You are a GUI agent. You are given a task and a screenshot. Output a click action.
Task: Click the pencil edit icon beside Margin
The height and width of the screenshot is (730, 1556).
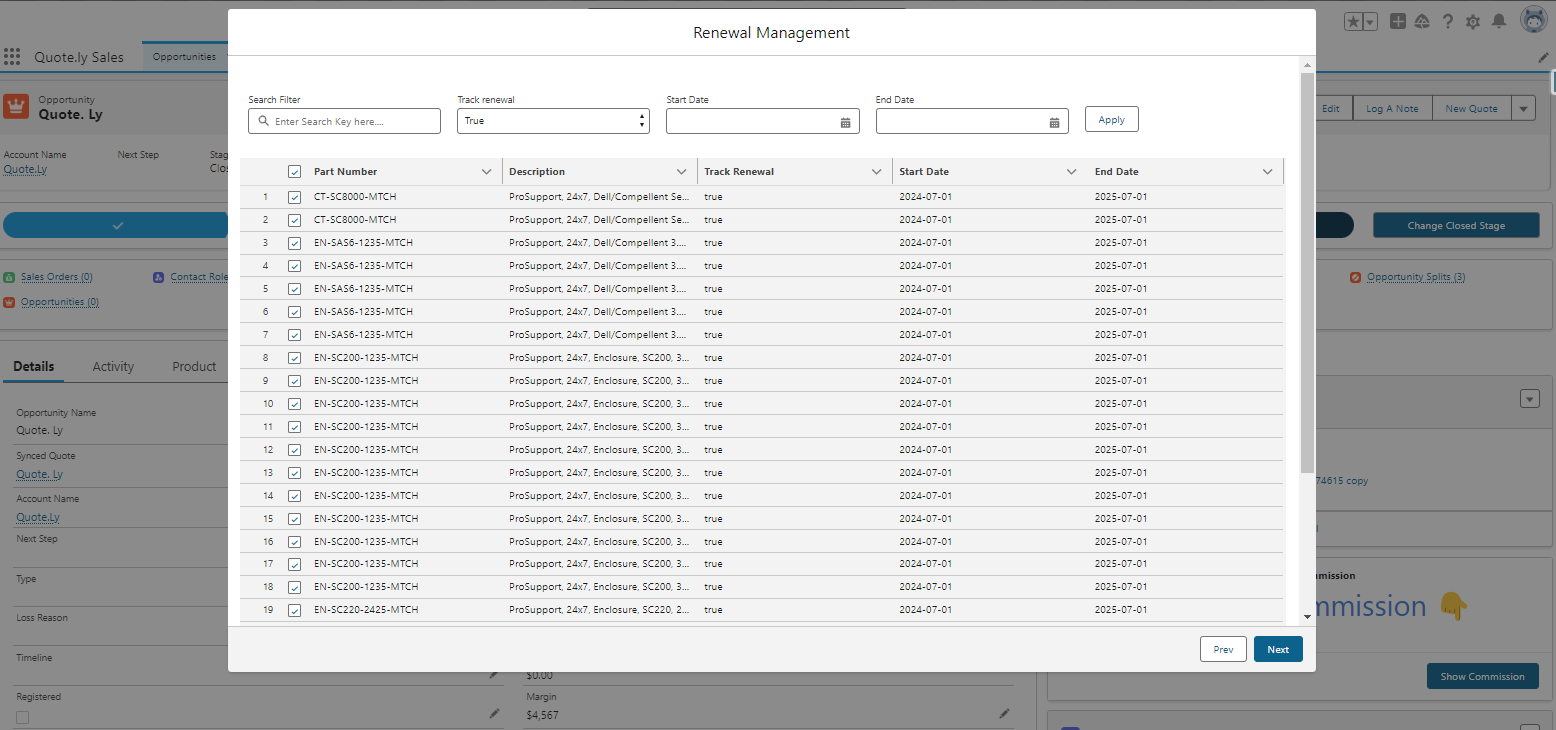(1004, 714)
